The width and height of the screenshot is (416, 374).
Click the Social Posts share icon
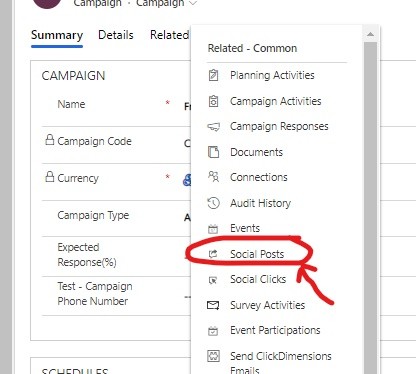213,254
